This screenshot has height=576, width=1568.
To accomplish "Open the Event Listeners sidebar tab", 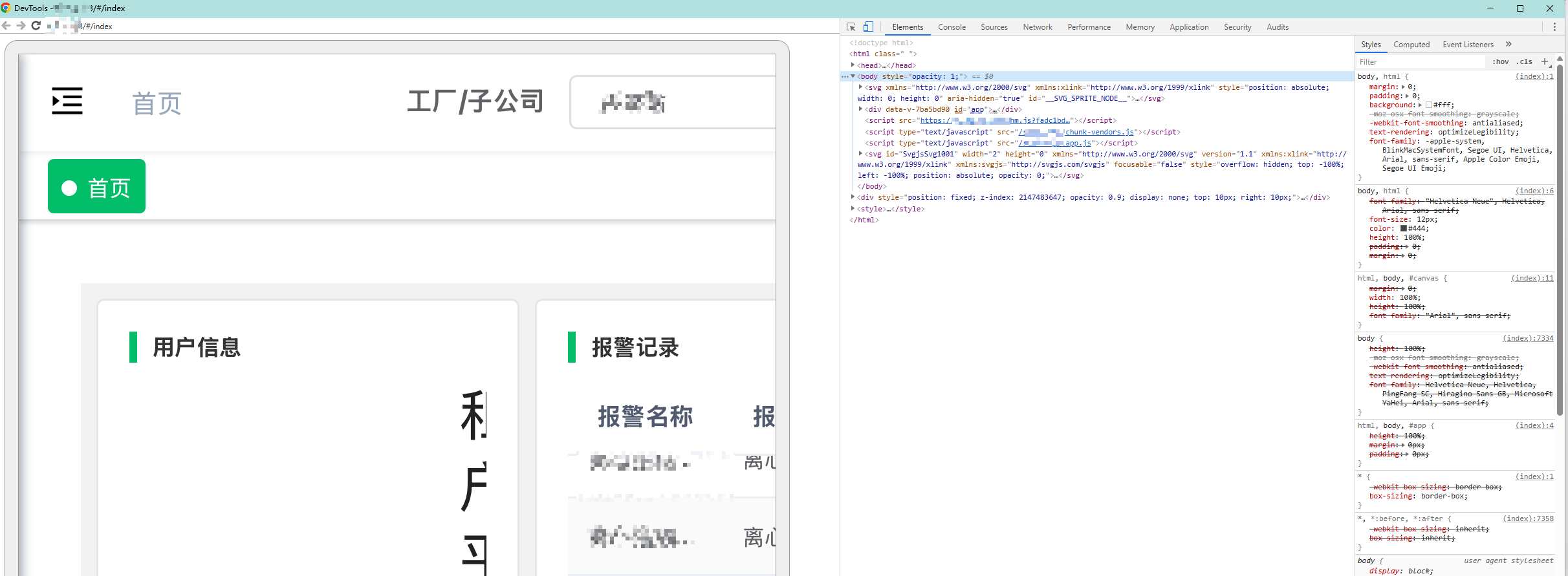I will click(1468, 45).
